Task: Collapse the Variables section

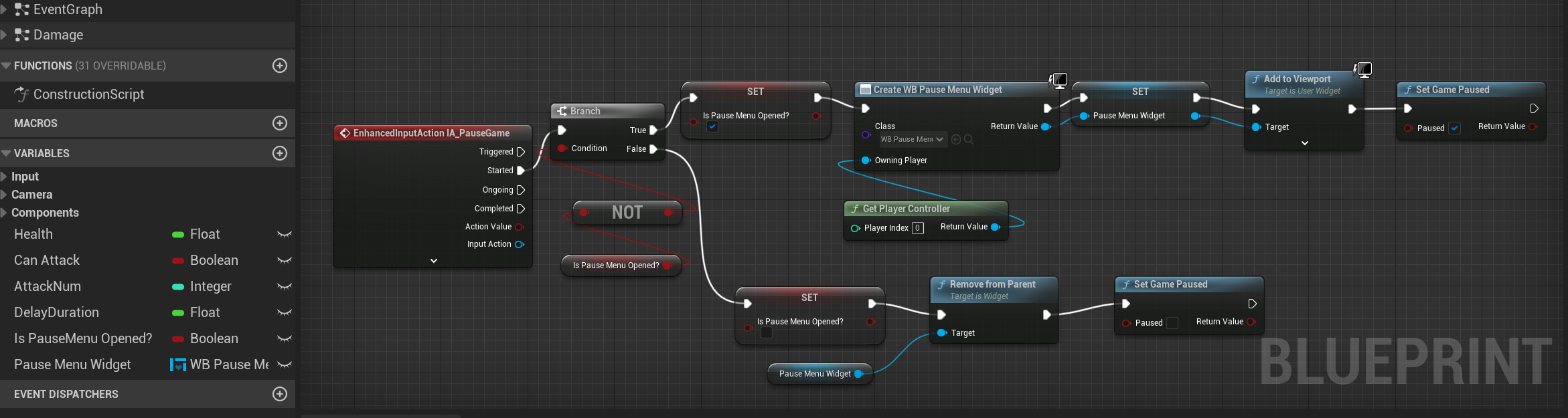Action: pos(6,153)
